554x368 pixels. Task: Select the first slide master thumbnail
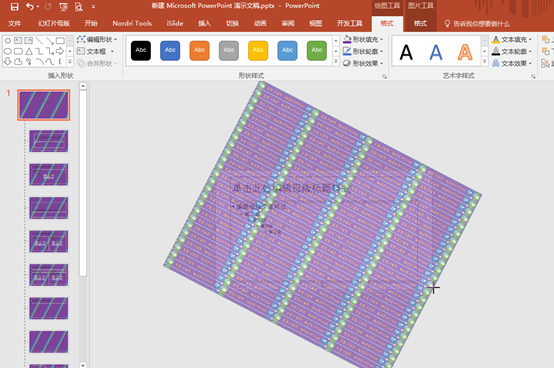pos(44,105)
